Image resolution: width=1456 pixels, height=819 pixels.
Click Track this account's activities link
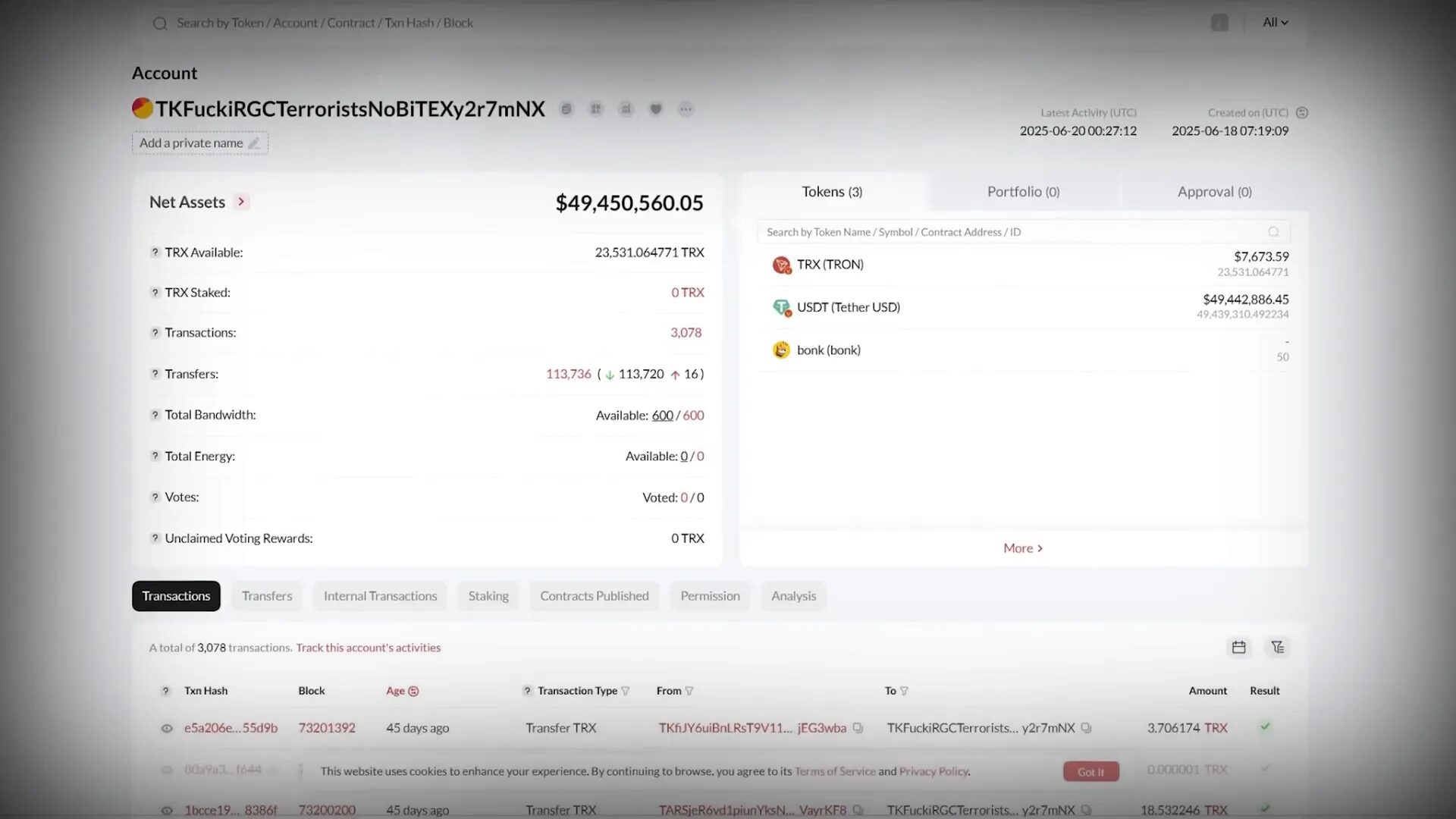point(368,647)
